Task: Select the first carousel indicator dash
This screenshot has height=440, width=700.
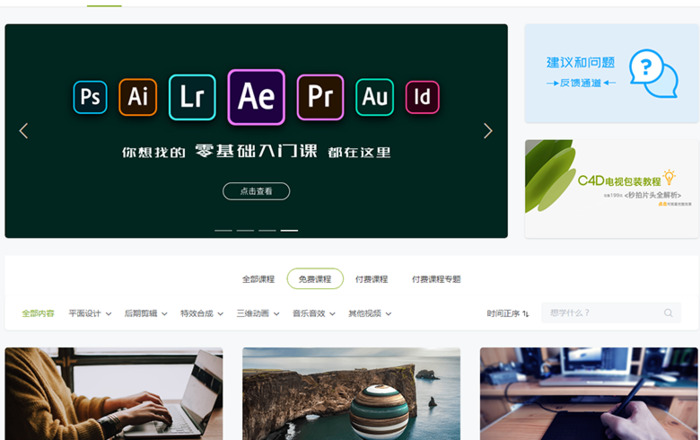Action: point(223,230)
